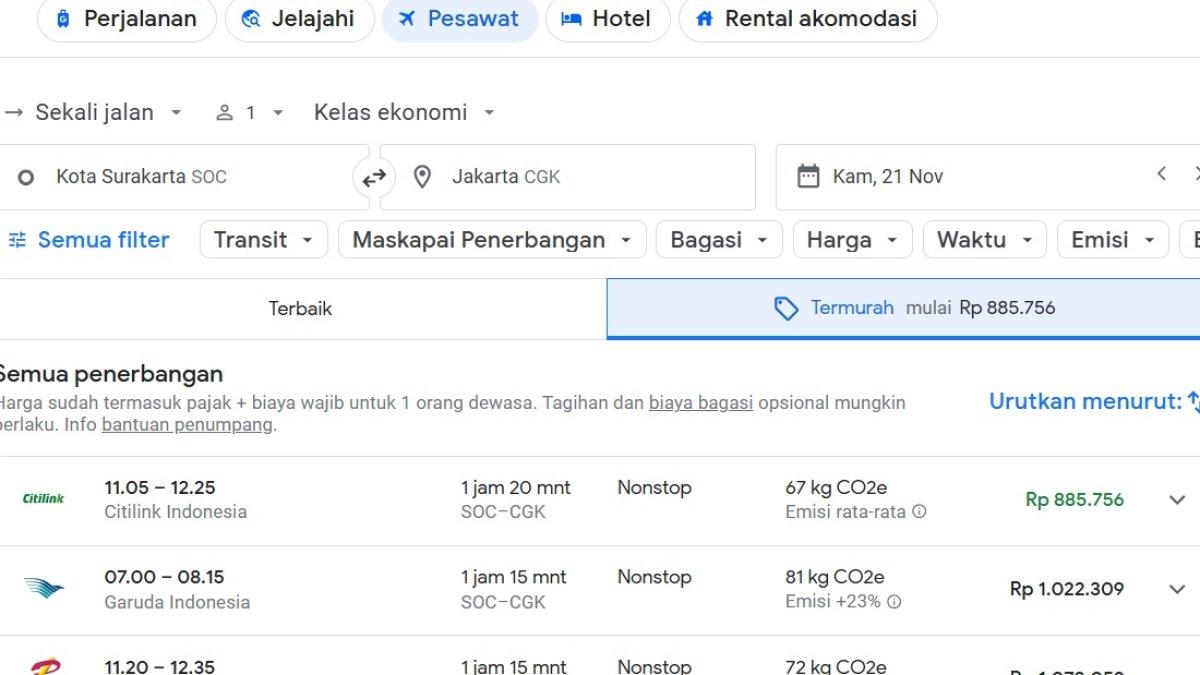The width and height of the screenshot is (1200, 675).
Task: Open the Kelas ekonomi class dropdown
Action: (404, 113)
